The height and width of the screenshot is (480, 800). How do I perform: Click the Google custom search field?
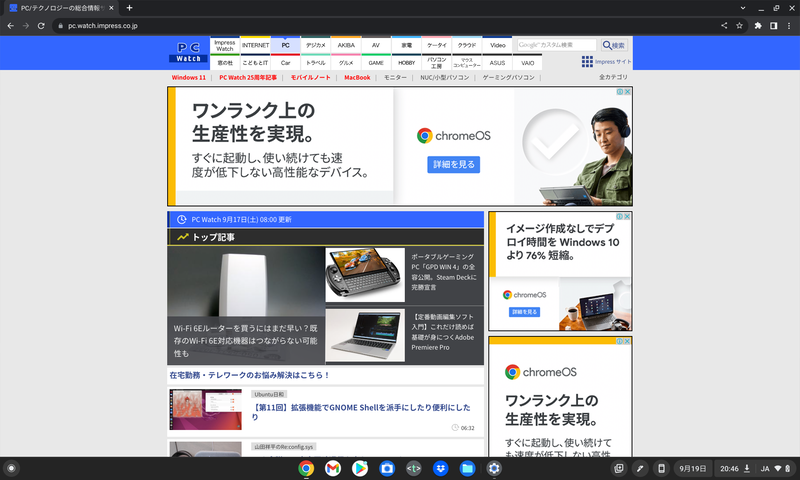[x=556, y=45]
